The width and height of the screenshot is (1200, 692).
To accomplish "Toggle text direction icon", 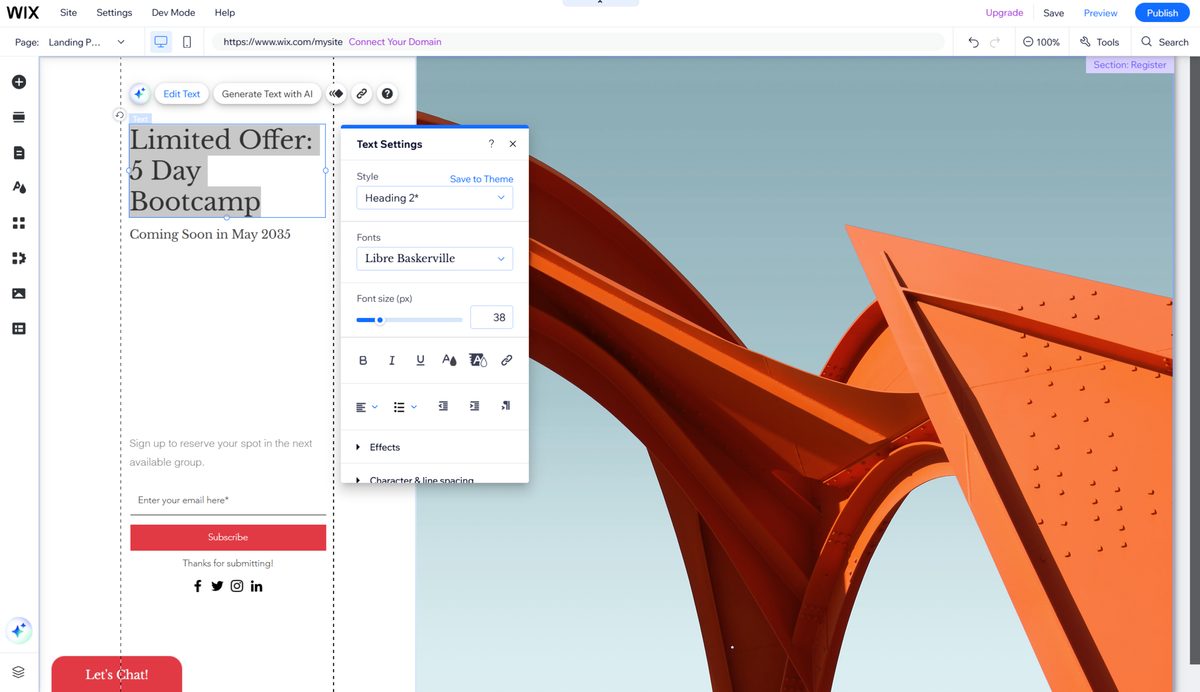I will click(x=506, y=406).
